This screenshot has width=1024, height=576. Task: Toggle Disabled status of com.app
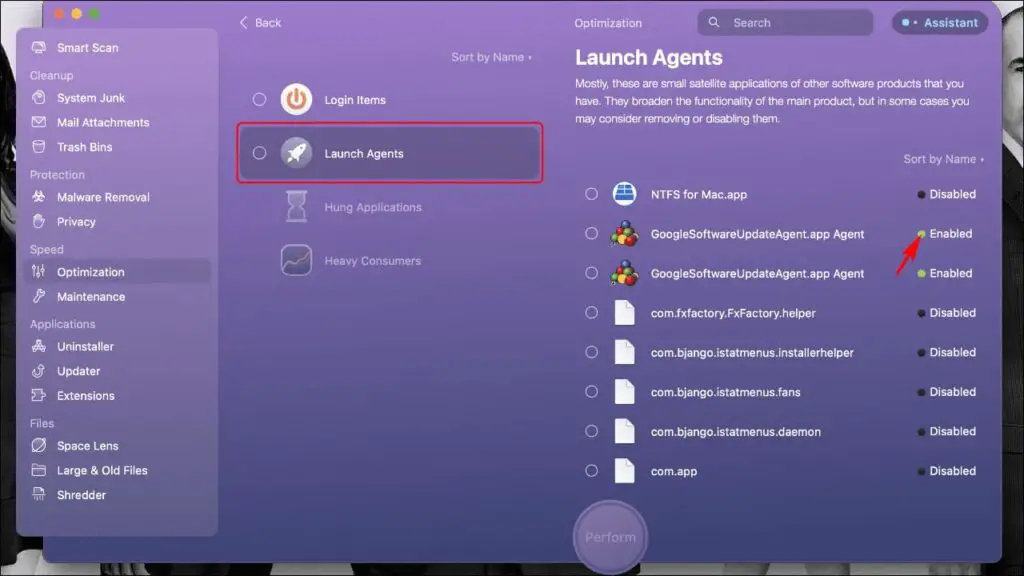pyautogui.click(x=946, y=471)
